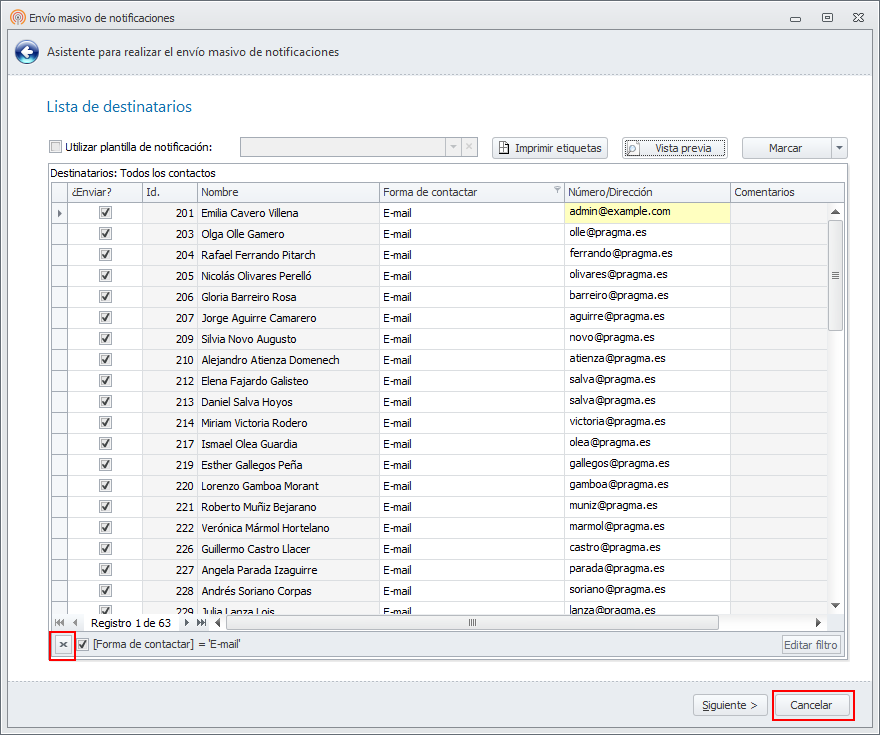The image size is (880, 735).
Task: Click the horizontal scrollbar thumb in the grid
Action: tap(471, 623)
